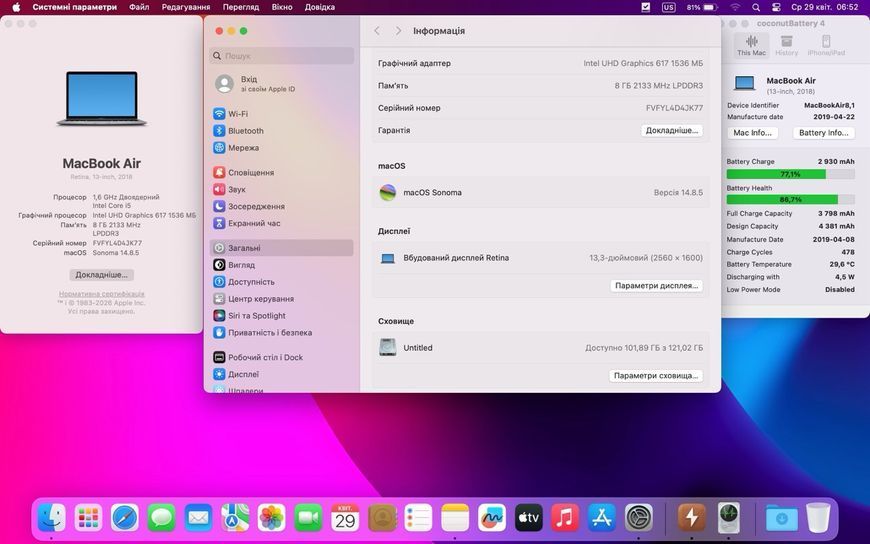The width and height of the screenshot is (870, 544).
Task: Click Параметри сховища button
Action: click(x=656, y=376)
